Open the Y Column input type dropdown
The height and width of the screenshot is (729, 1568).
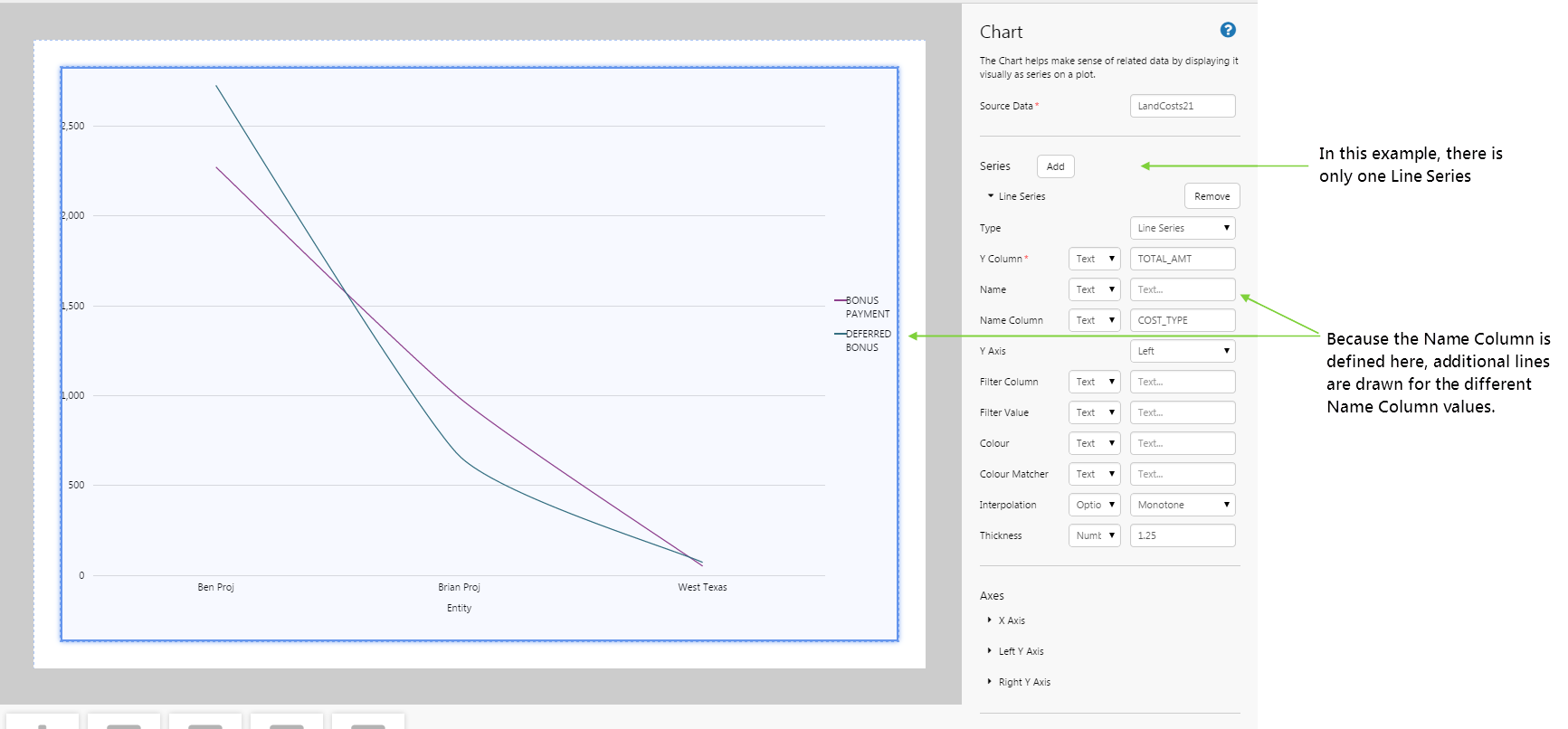[1094, 259]
